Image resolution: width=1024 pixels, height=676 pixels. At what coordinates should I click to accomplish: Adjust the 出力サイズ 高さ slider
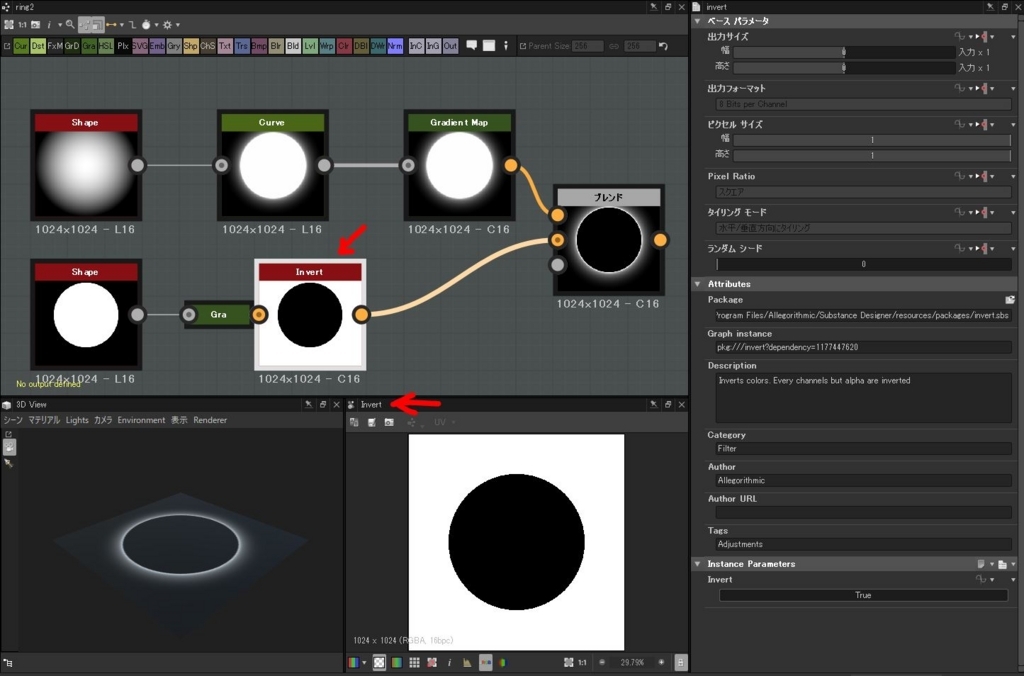[844, 68]
